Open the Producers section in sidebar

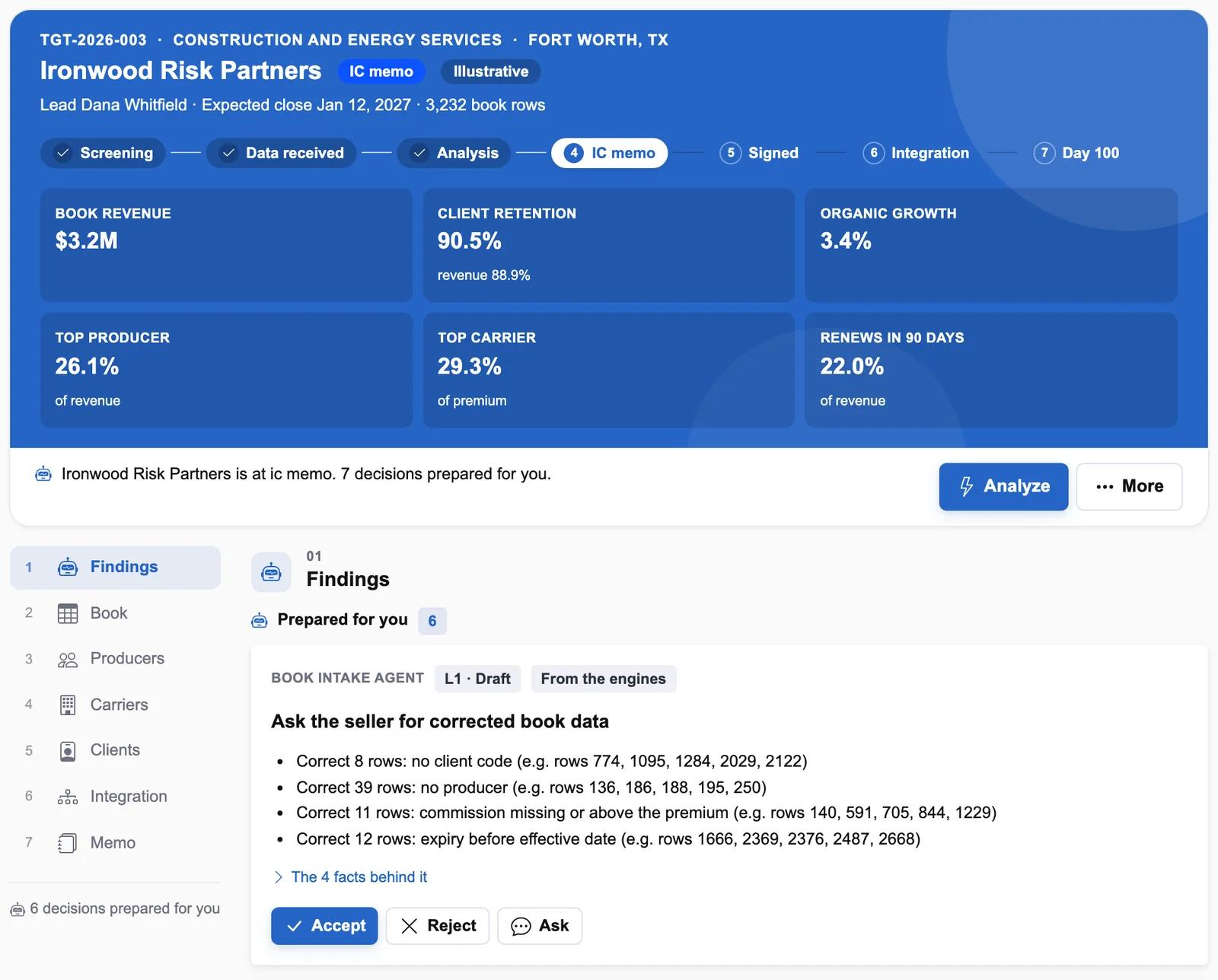point(115,659)
